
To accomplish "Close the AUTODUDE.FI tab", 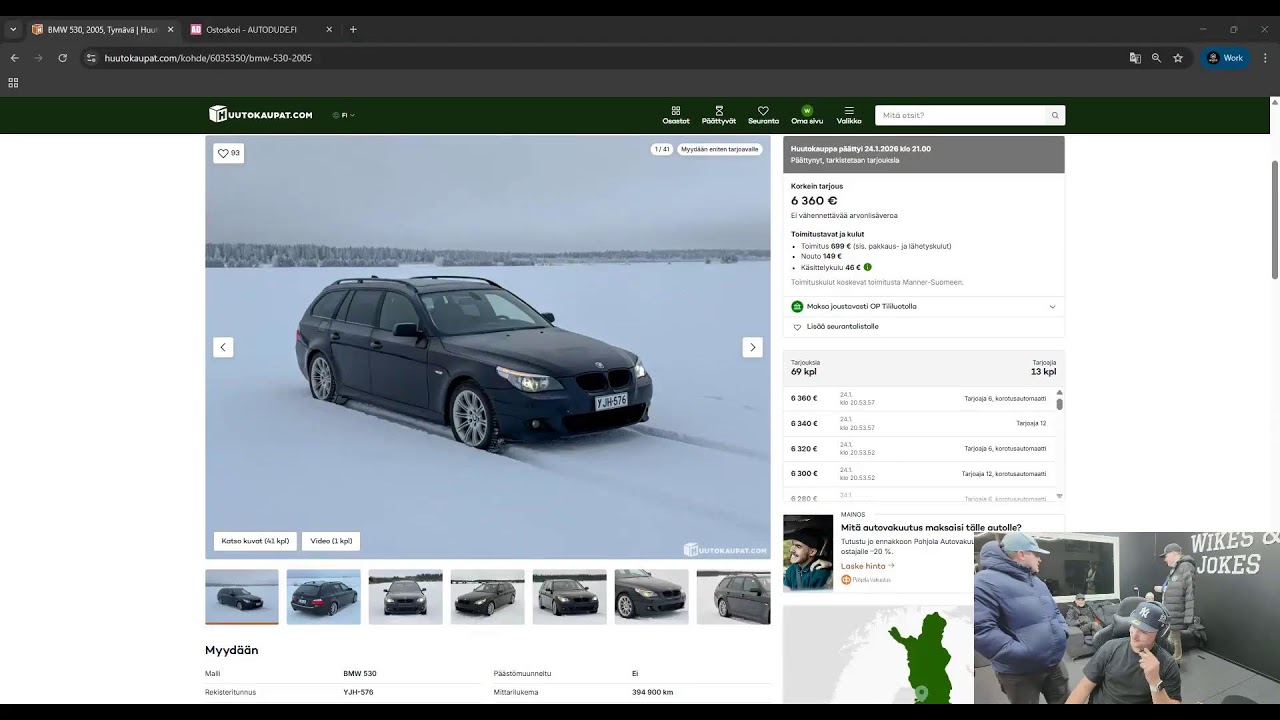I will [x=329, y=30].
